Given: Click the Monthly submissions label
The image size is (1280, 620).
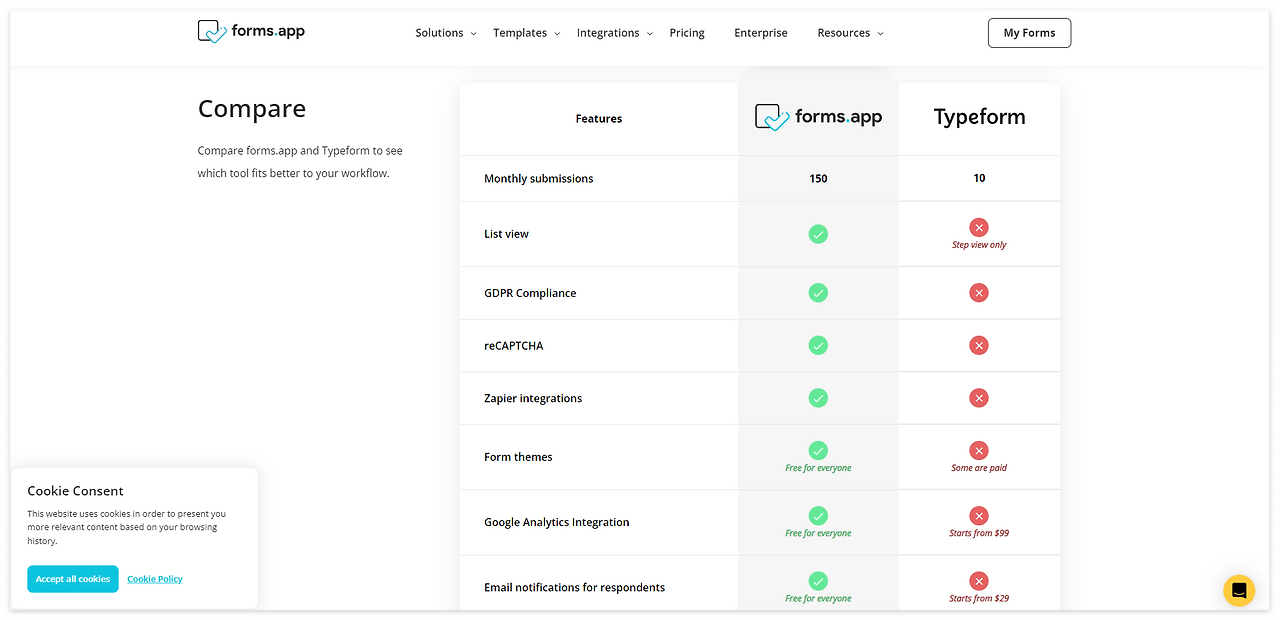Looking at the screenshot, I should (x=539, y=179).
